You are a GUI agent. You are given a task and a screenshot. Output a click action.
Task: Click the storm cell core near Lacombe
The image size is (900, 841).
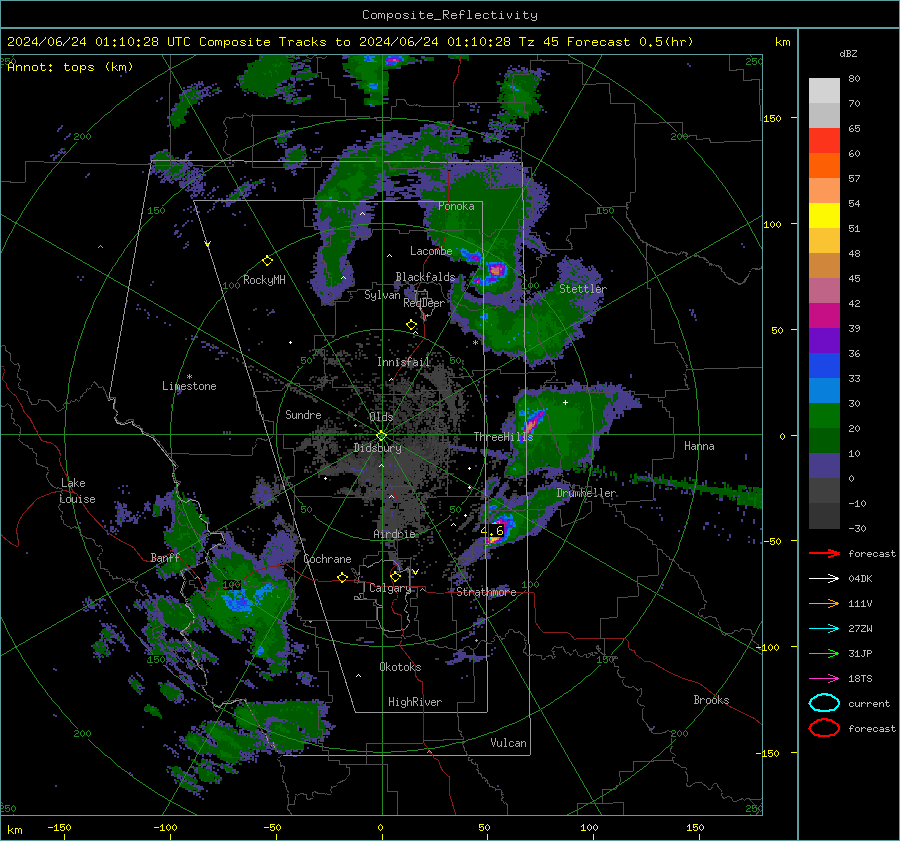496,270
